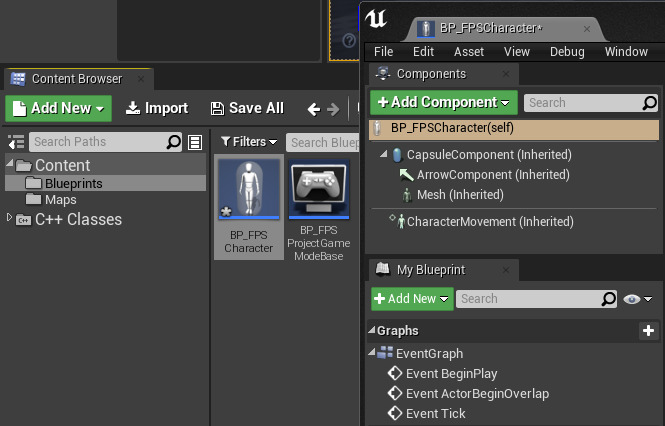Screen dimensions: 665x426
Task: Click the back navigation arrow in Content Browser
Action: click(313, 108)
